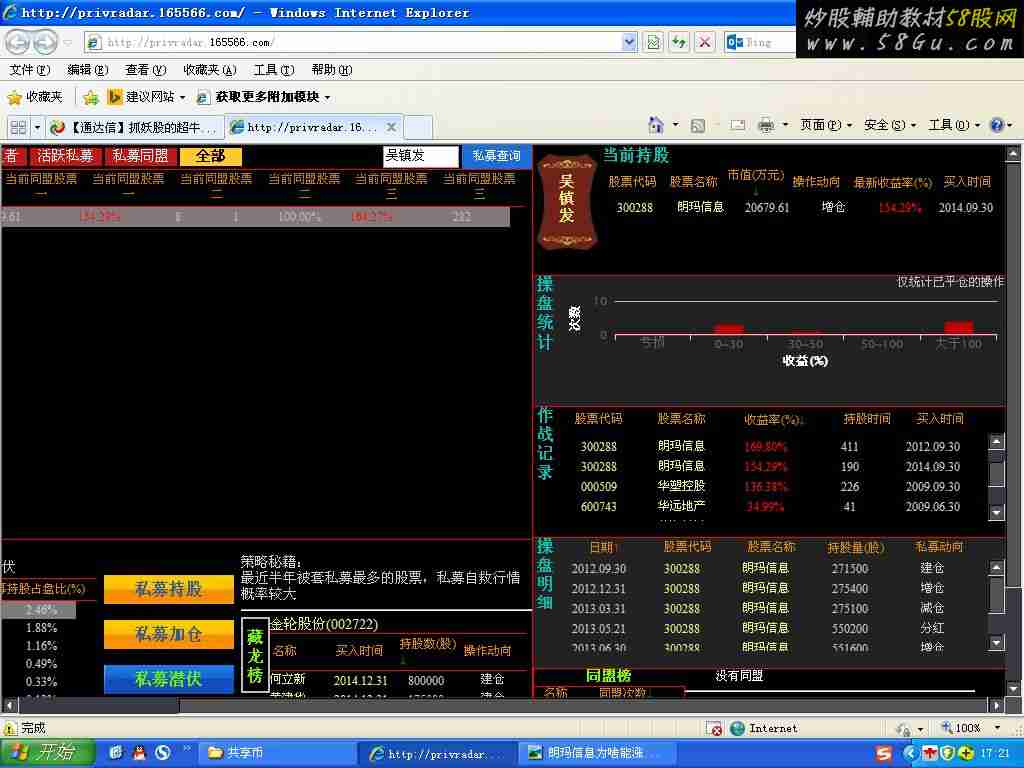Open the address bar URL dropdown arrow
The height and width of the screenshot is (768, 1024).
[x=629, y=42]
